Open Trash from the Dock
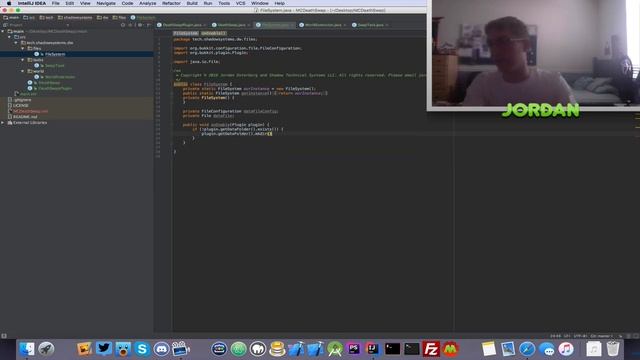 pos(613,349)
